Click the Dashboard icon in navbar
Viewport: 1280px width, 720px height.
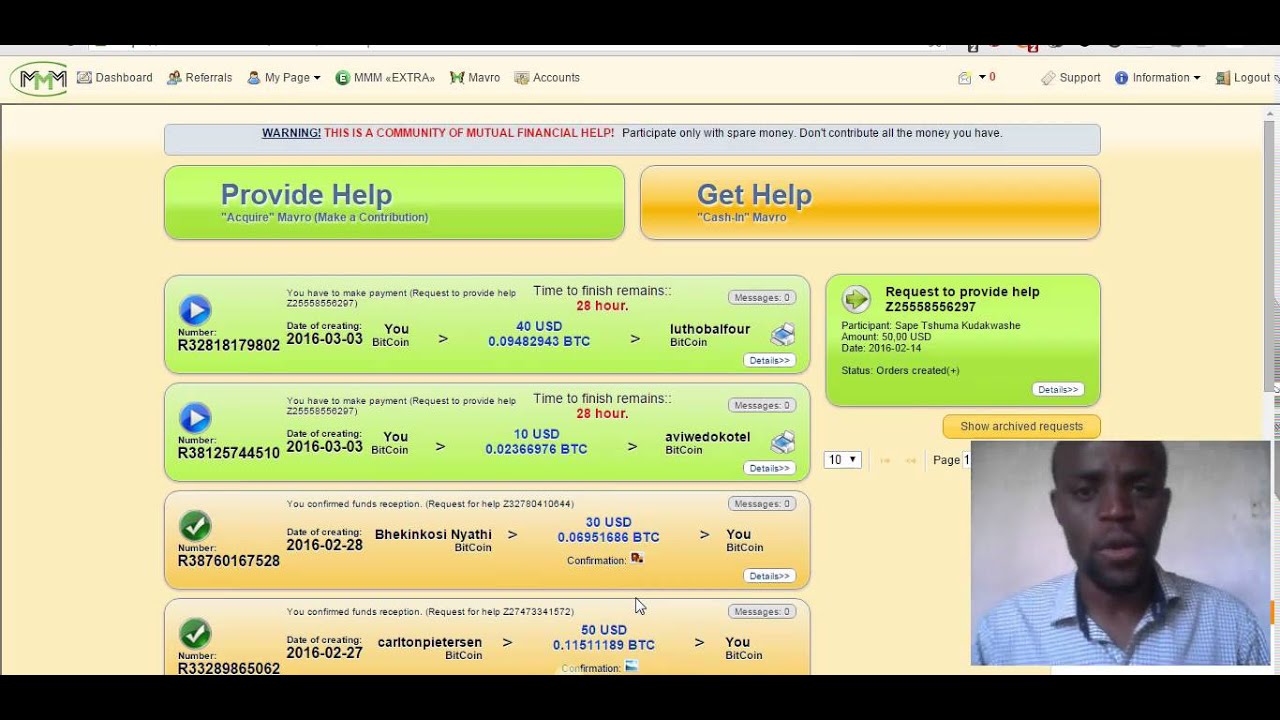point(84,78)
